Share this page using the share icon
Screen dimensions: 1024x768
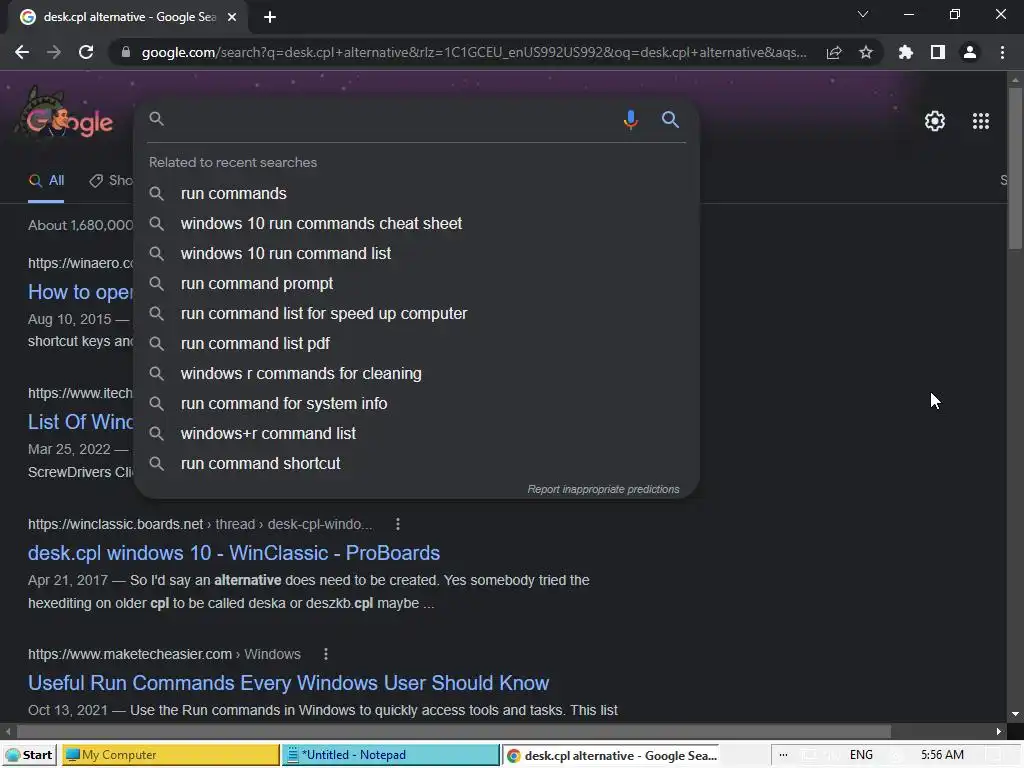(x=834, y=52)
